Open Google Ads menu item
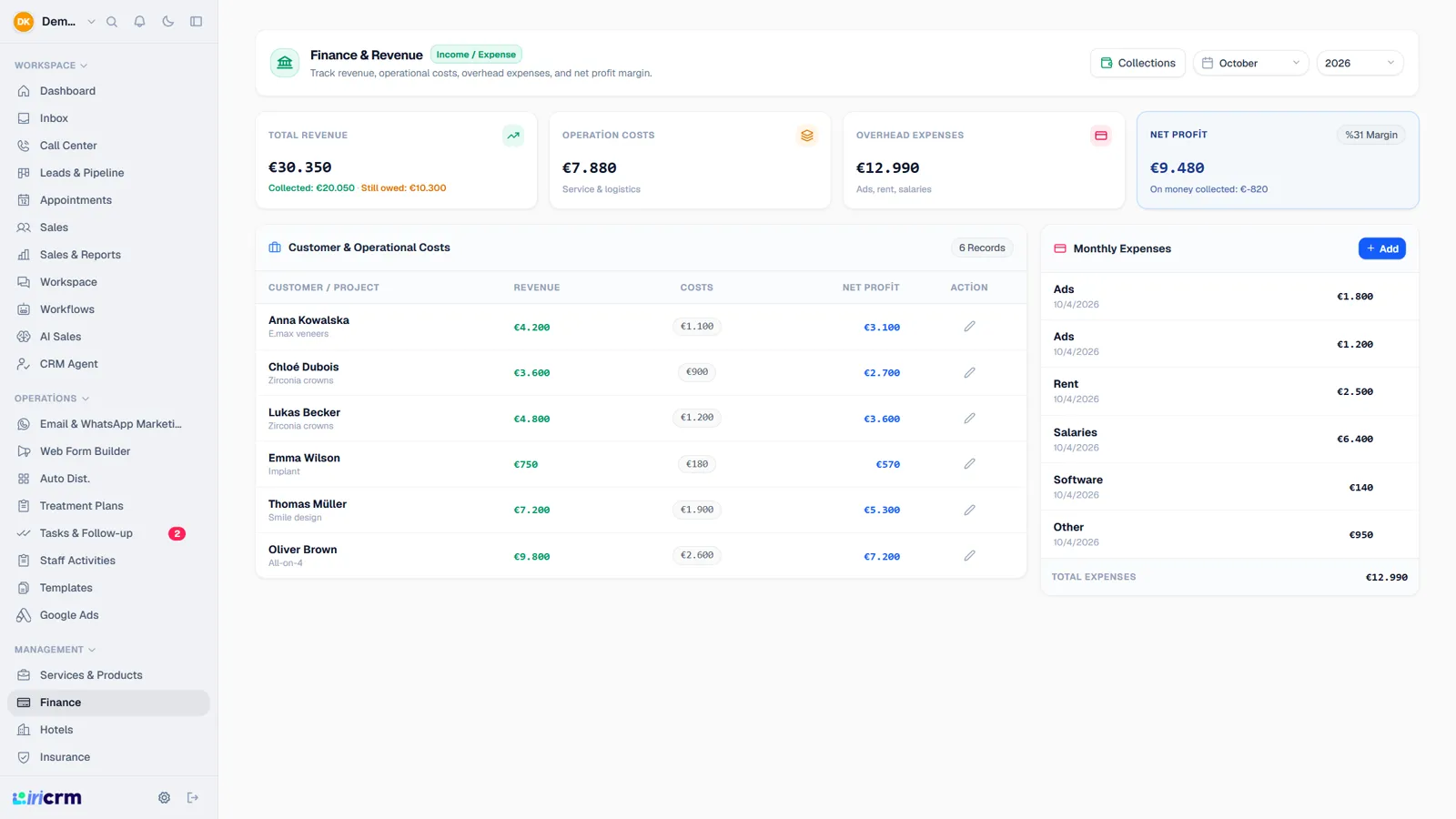This screenshot has height=819, width=1456. click(108, 615)
